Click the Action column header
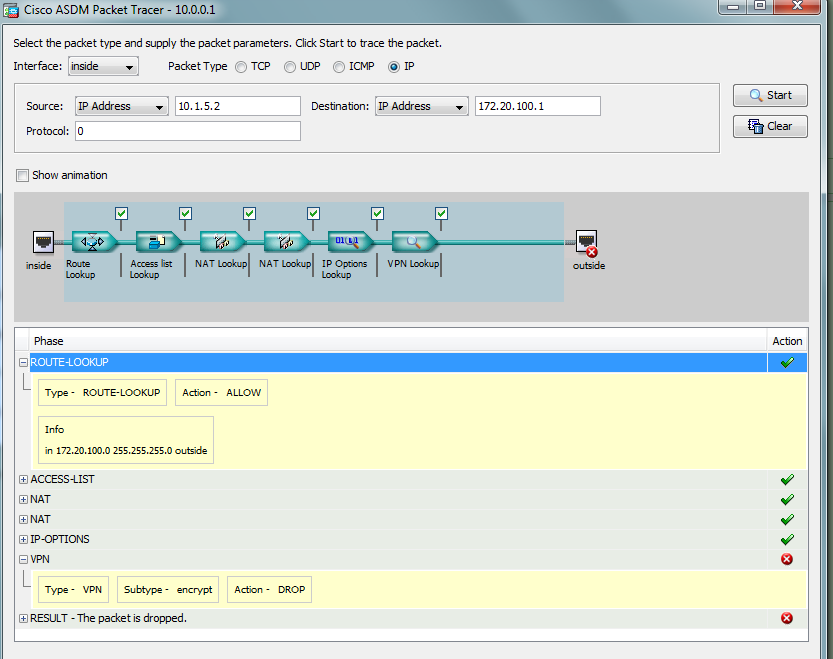This screenshot has height=659, width=833. (x=787, y=341)
